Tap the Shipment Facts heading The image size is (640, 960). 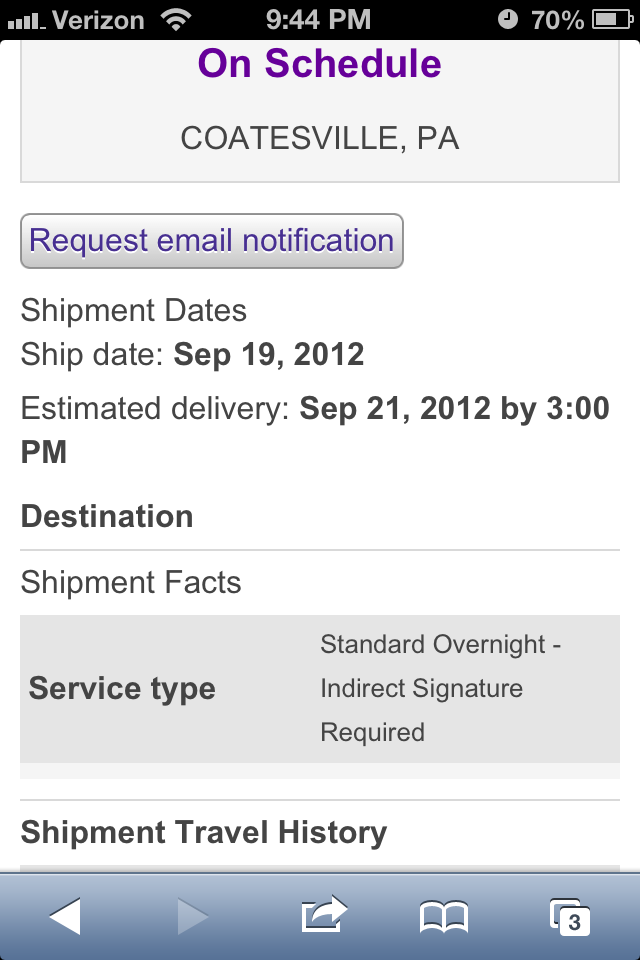[131, 583]
